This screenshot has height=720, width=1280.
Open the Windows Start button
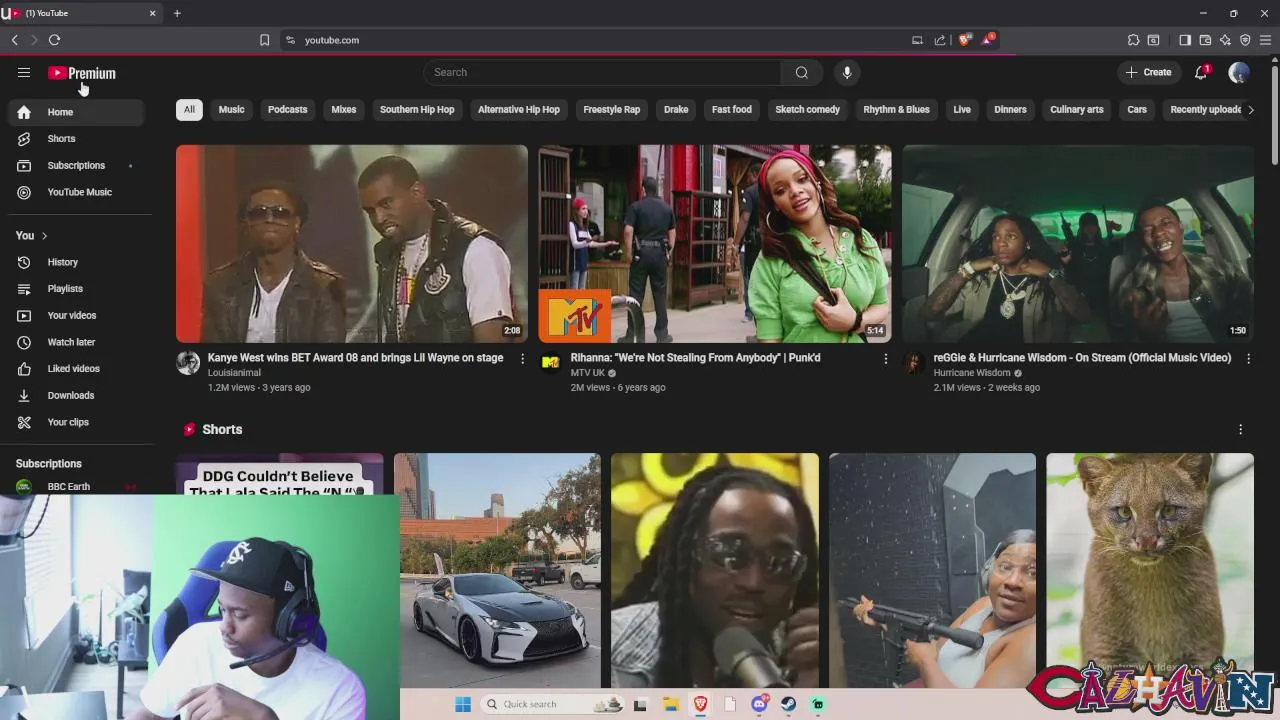tap(463, 704)
